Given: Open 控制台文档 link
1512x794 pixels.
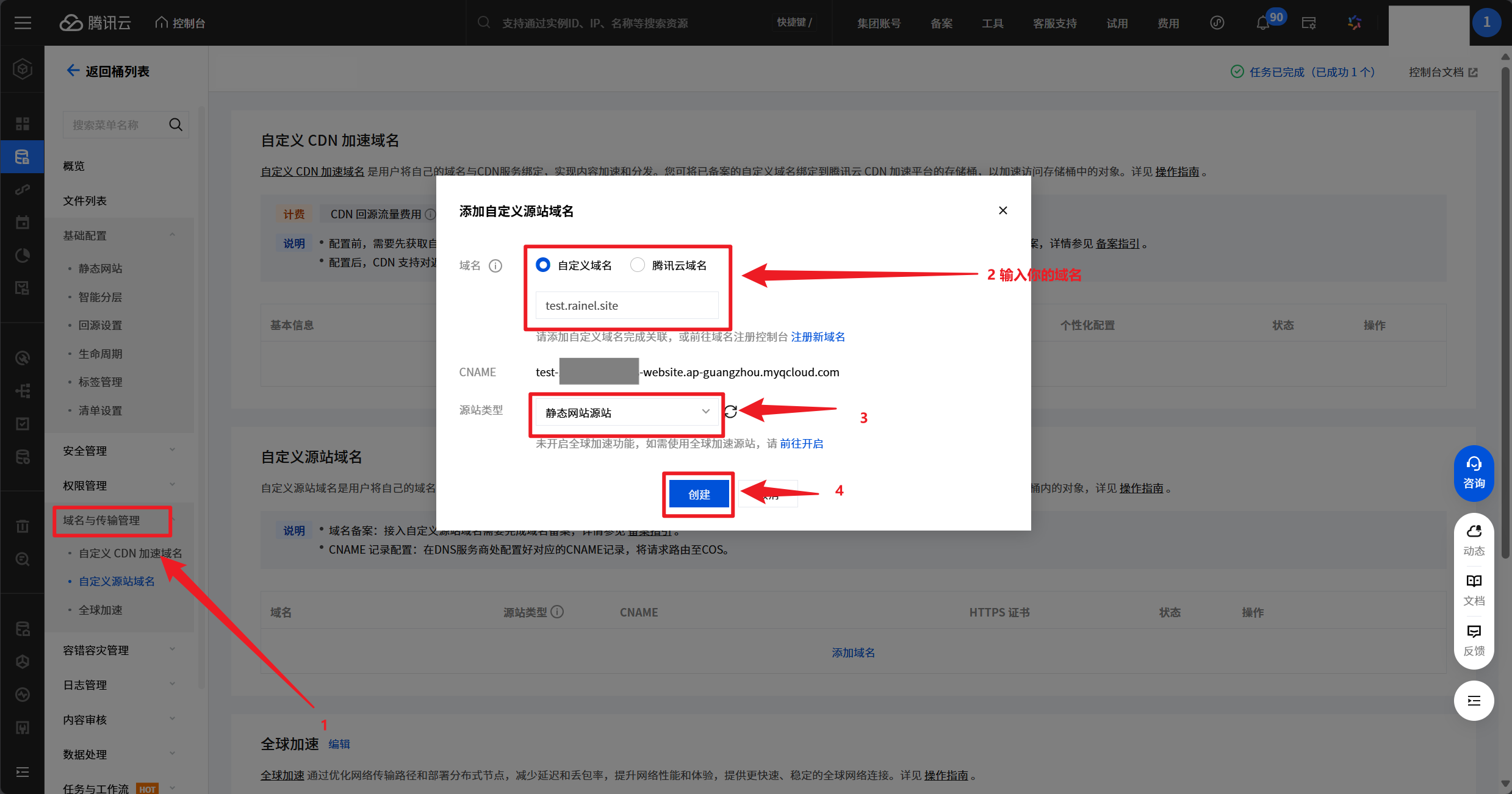Looking at the screenshot, I should [1443, 72].
